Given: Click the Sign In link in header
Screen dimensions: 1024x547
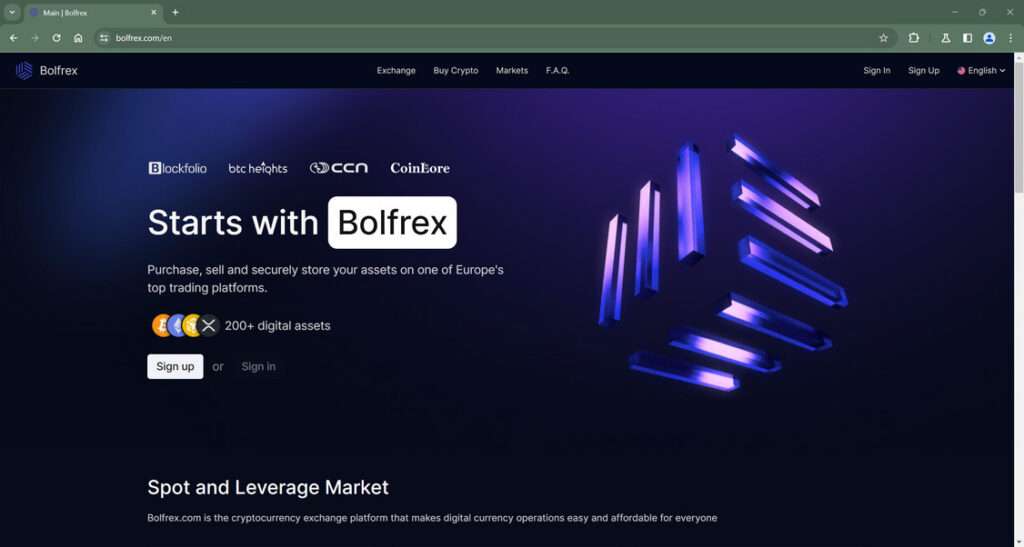Looking at the screenshot, I should coord(876,70).
